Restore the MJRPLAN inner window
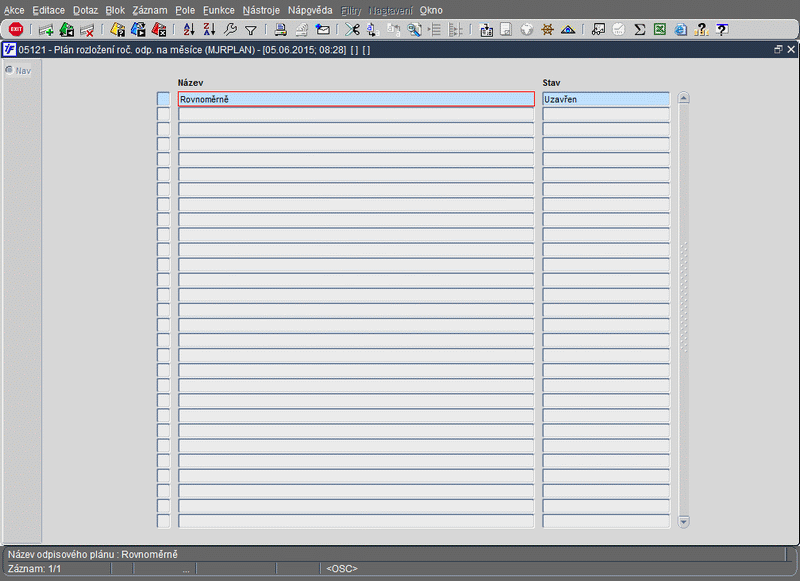The height and width of the screenshot is (581, 800). tap(778, 49)
